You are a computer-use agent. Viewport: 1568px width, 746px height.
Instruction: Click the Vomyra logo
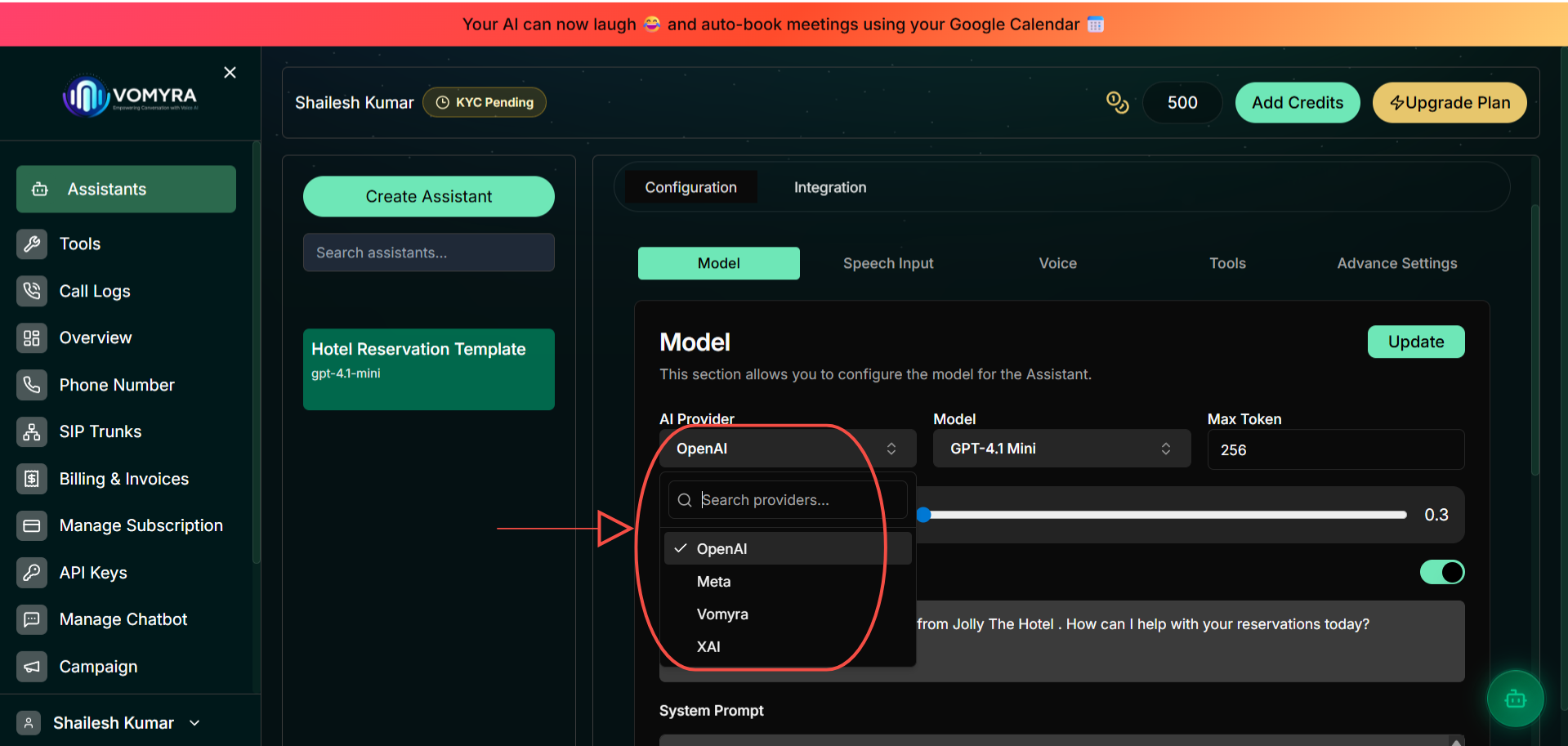pyautogui.click(x=131, y=96)
